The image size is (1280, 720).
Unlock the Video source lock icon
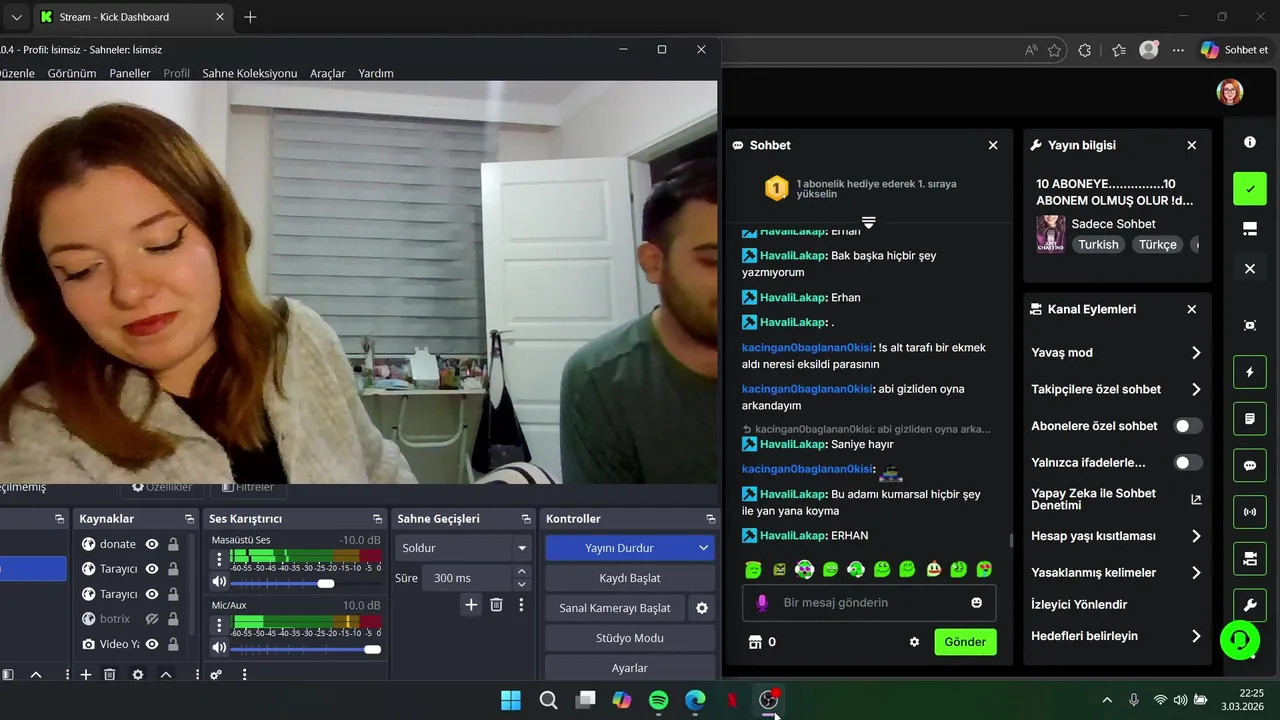(173, 644)
